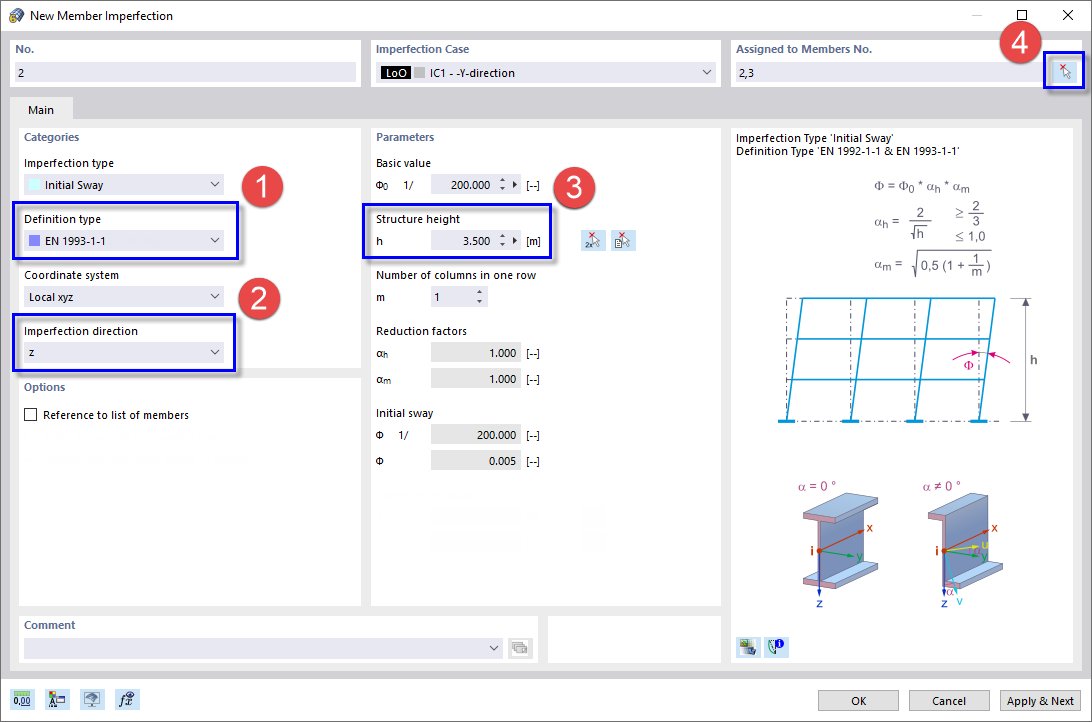The width and height of the screenshot is (1092, 722).
Task: Click the select members picker icon
Action: point(1064,72)
